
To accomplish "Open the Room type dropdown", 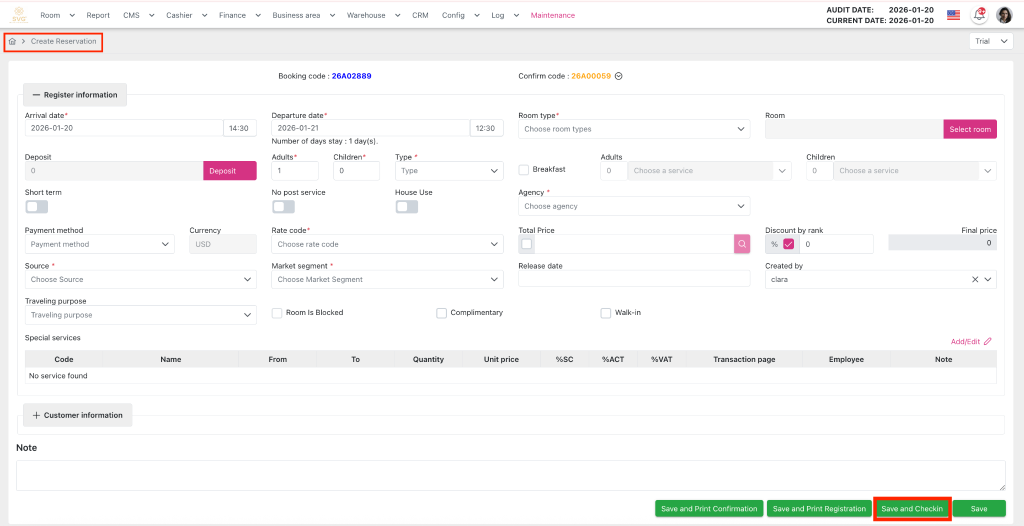I will pos(634,129).
